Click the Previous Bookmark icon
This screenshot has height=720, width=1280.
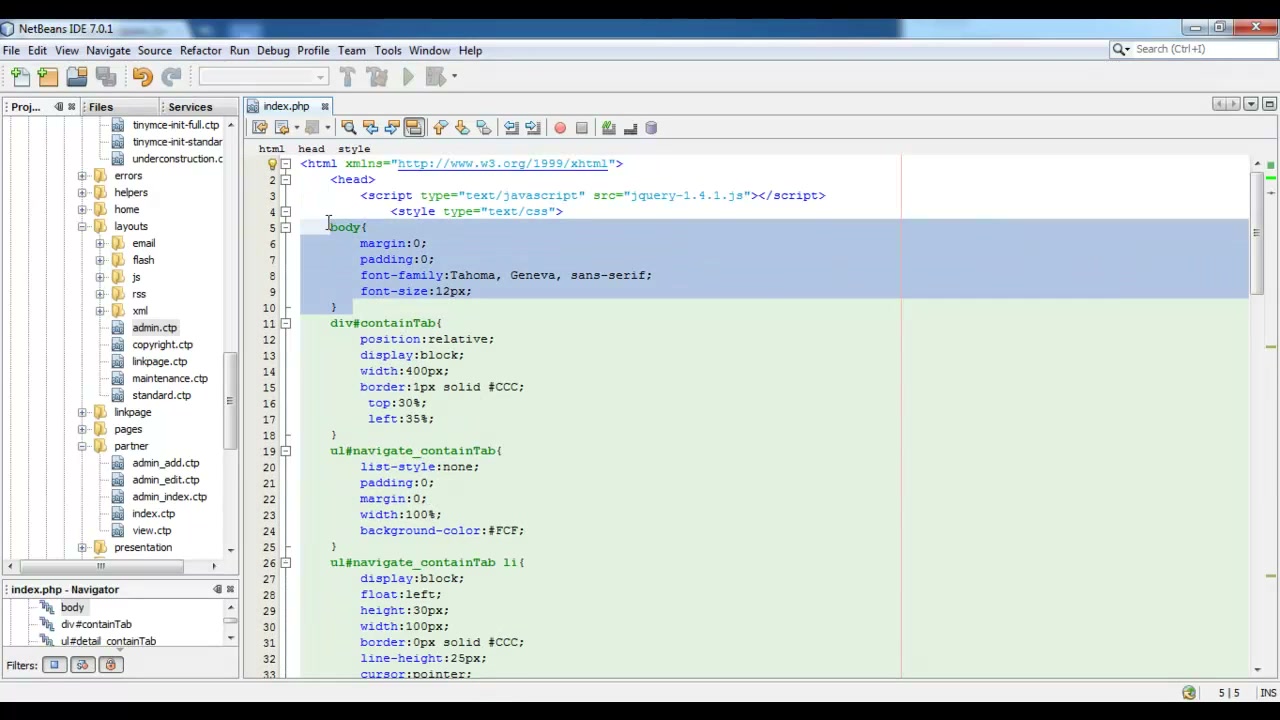[440, 128]
